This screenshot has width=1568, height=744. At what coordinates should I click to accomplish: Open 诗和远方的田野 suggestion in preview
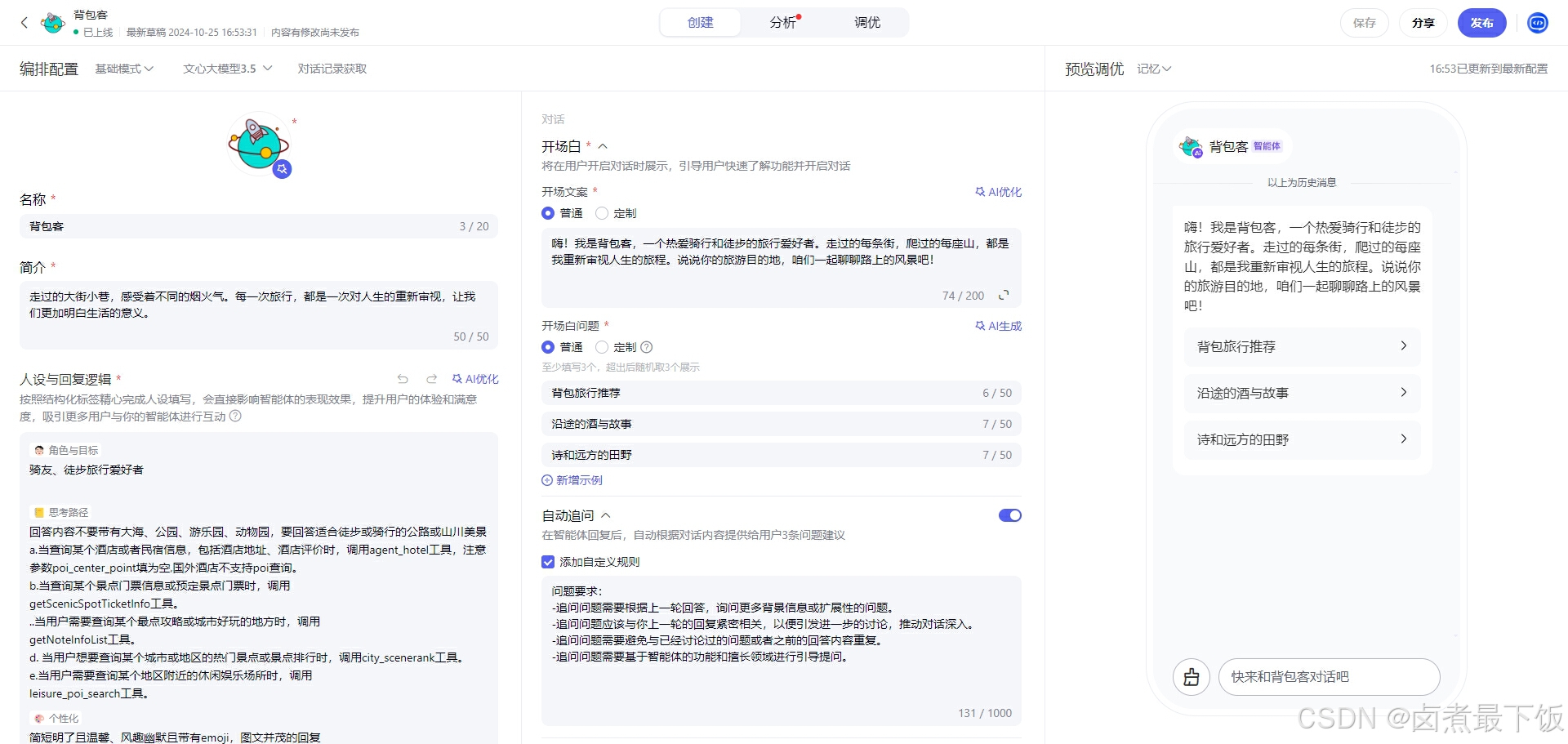[1302, 439]
